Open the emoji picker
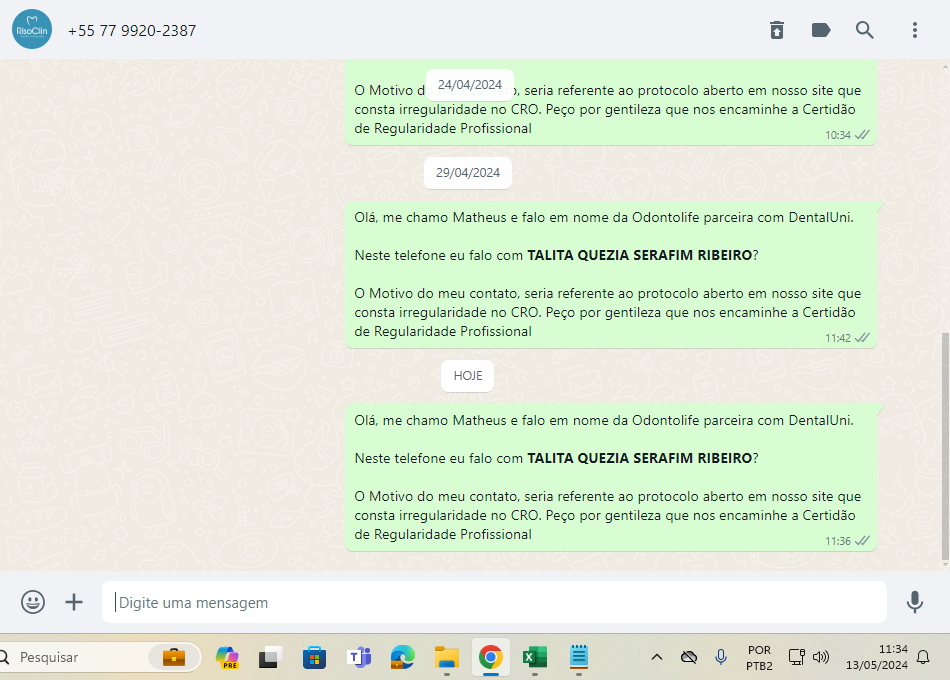The width and height of the screenshot is (950, 680). [33, 602]
